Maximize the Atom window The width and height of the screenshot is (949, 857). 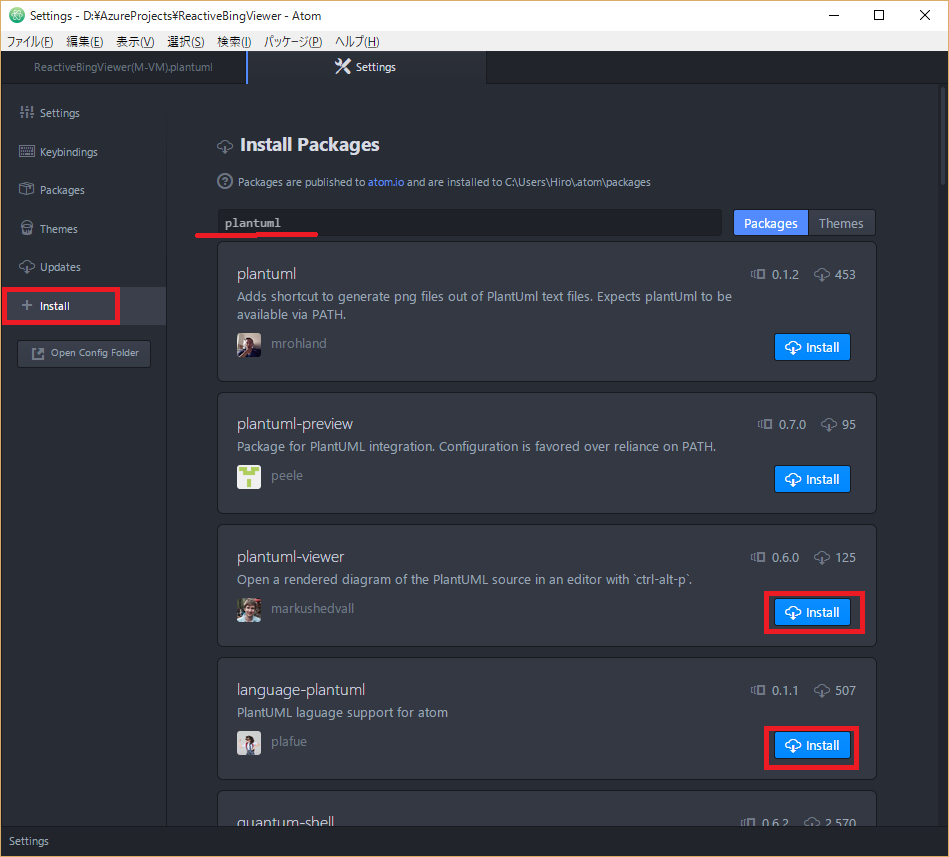879,15
